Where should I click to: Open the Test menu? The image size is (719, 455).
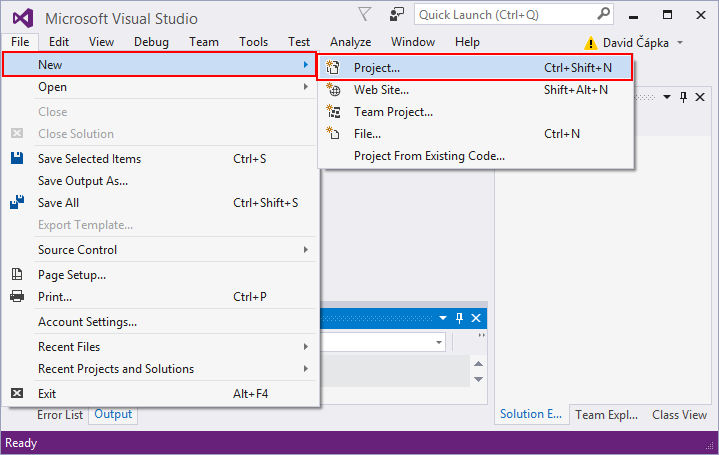pos(299,42)
